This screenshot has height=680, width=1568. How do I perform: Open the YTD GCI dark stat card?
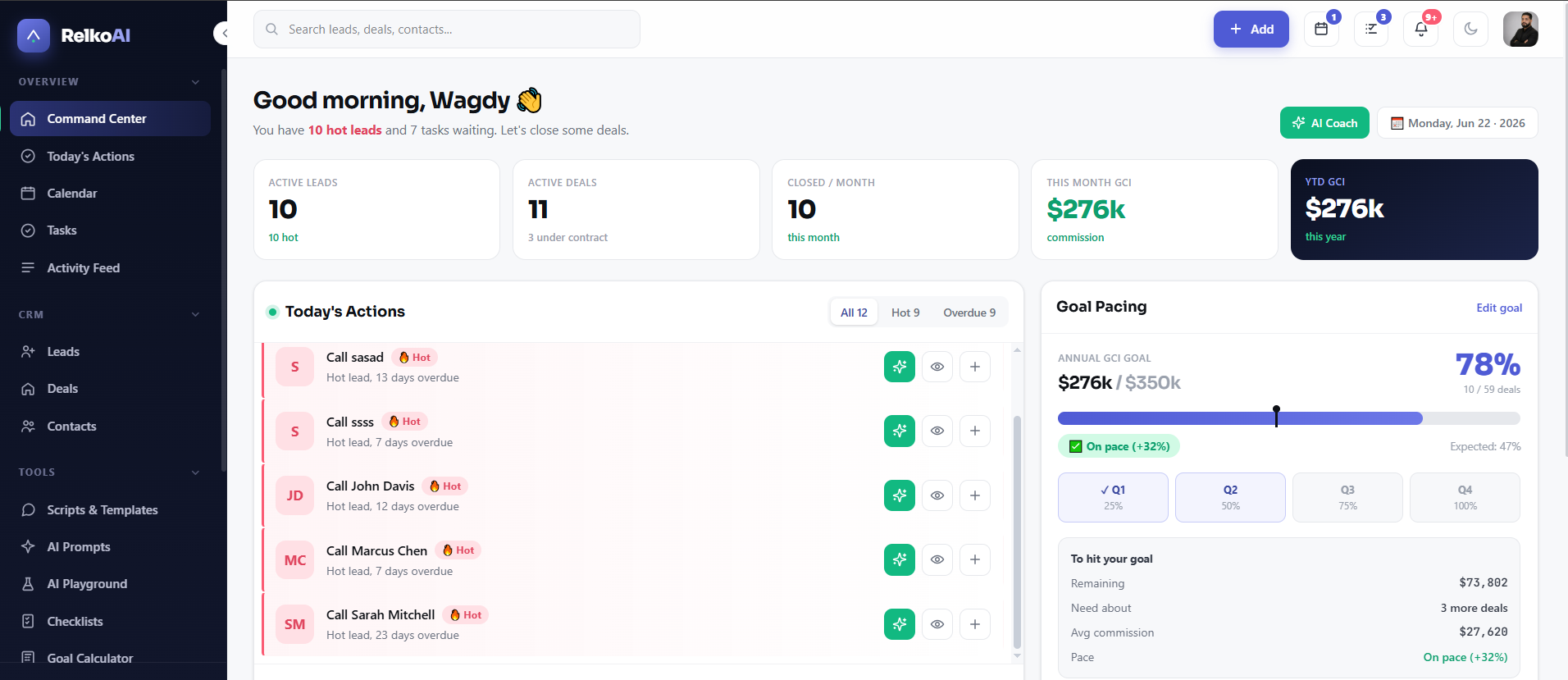1415,209
